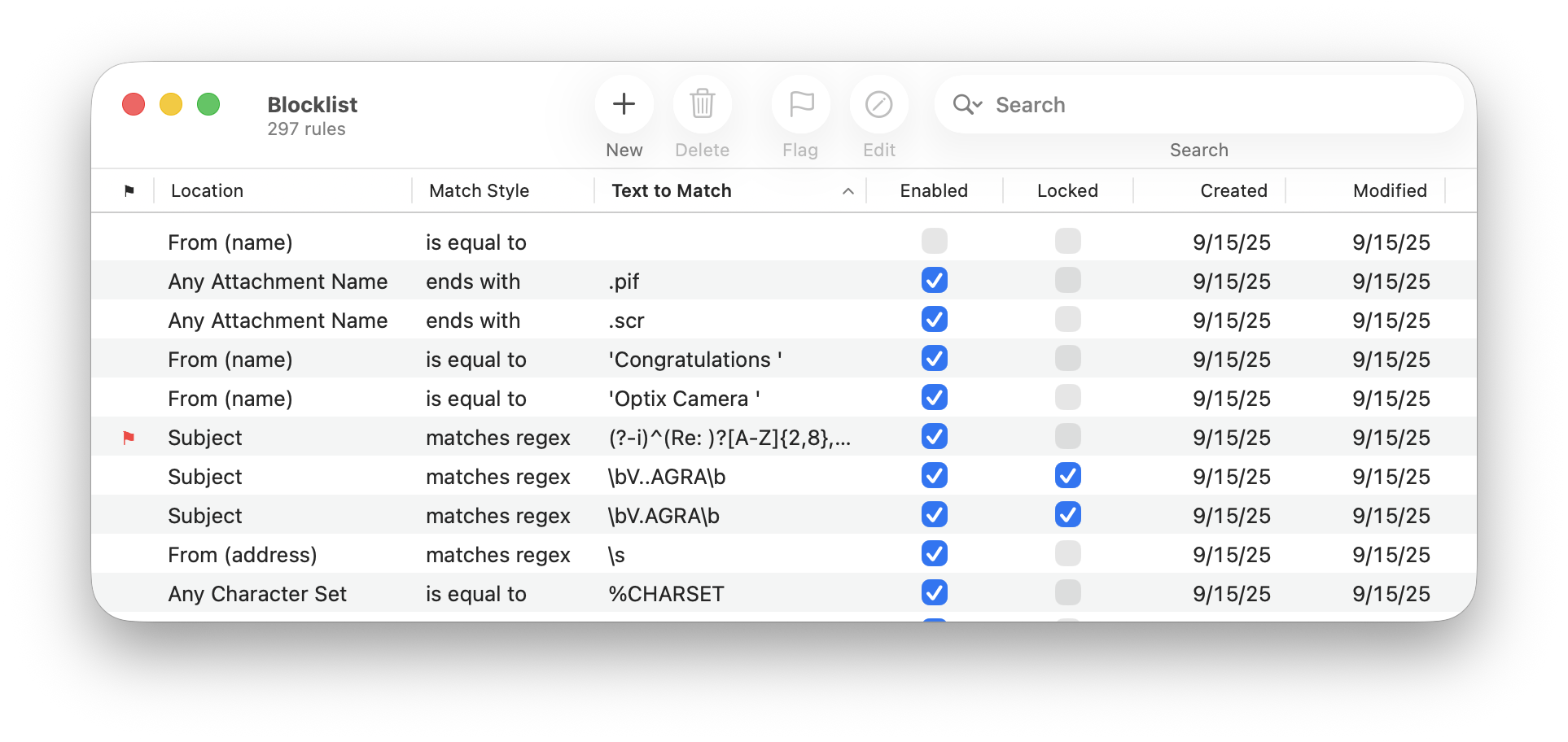Sort rules by the Location column header
Image resolution: width=1568 pixels, height=742 pixels.
coord(207,190)
